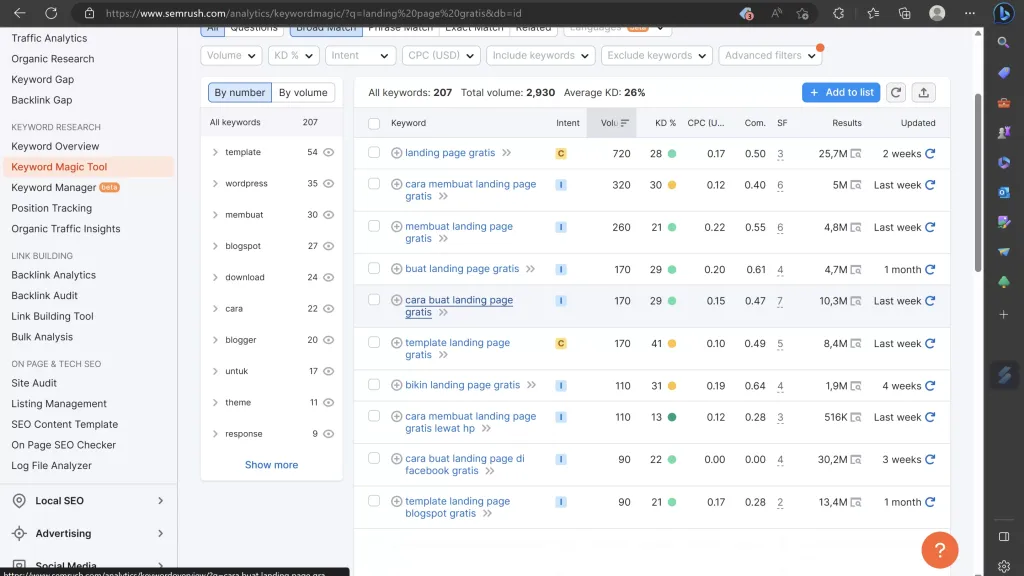
Task: Open the Include keywords dropdown
Action: point(540,56)
